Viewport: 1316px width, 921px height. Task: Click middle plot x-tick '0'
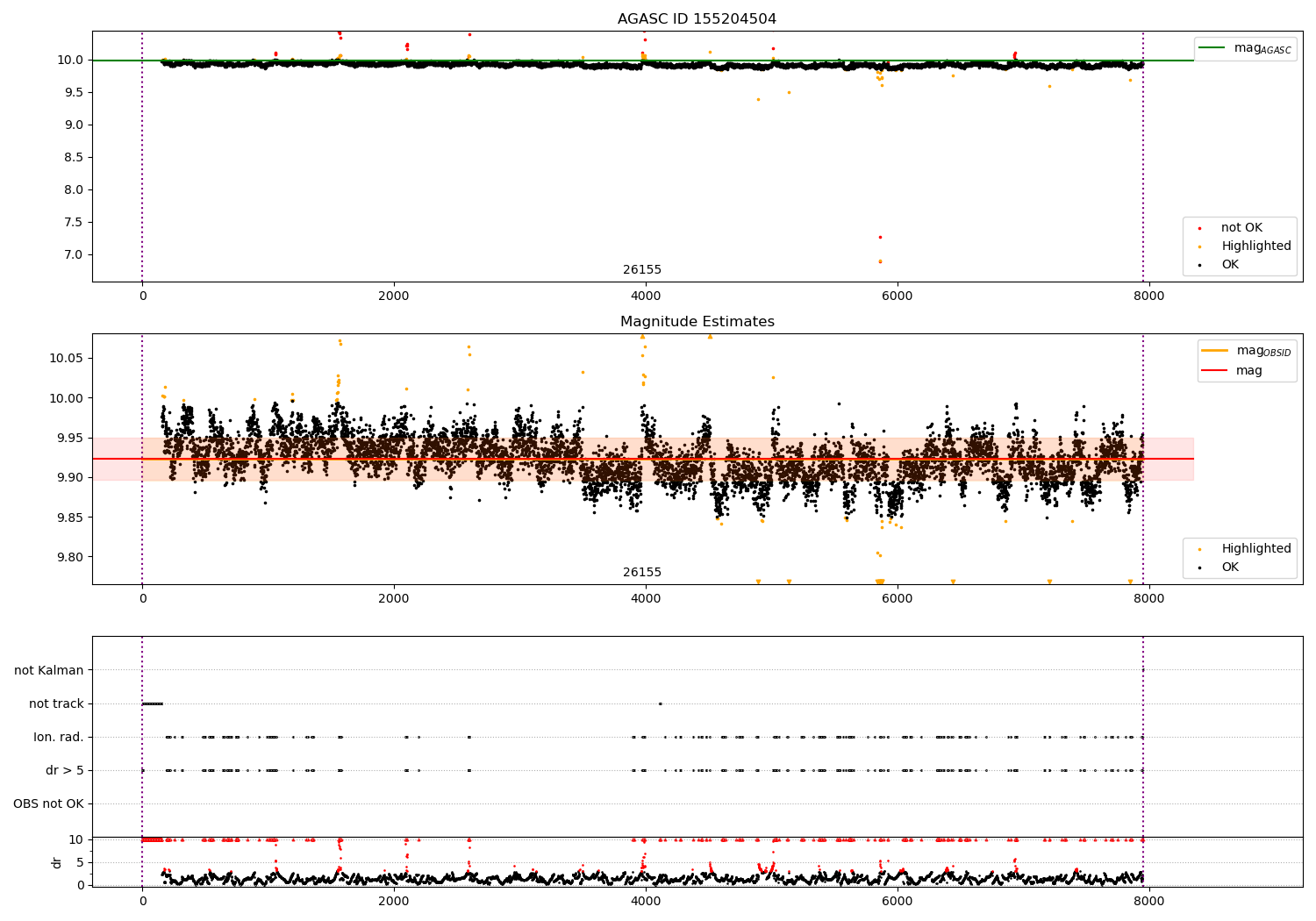click(142, 599)
